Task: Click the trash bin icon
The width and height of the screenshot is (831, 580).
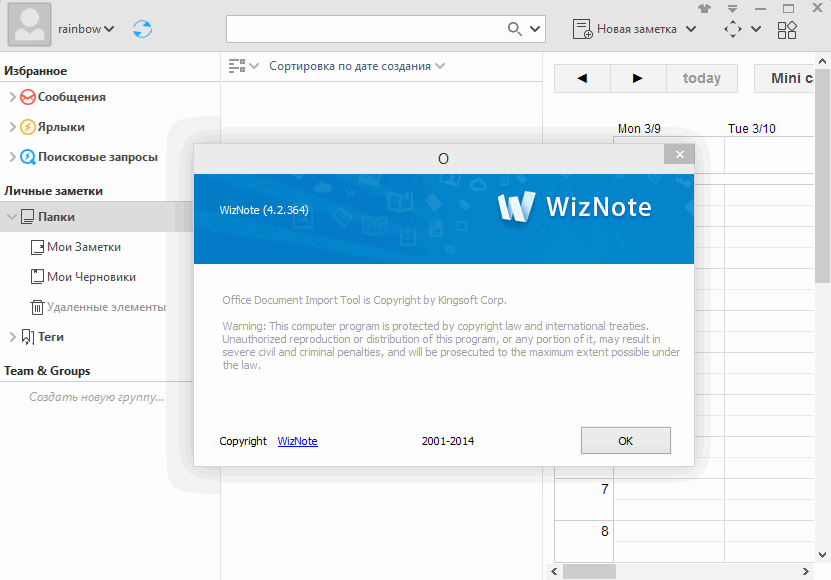Action: (x=37, y=307)
